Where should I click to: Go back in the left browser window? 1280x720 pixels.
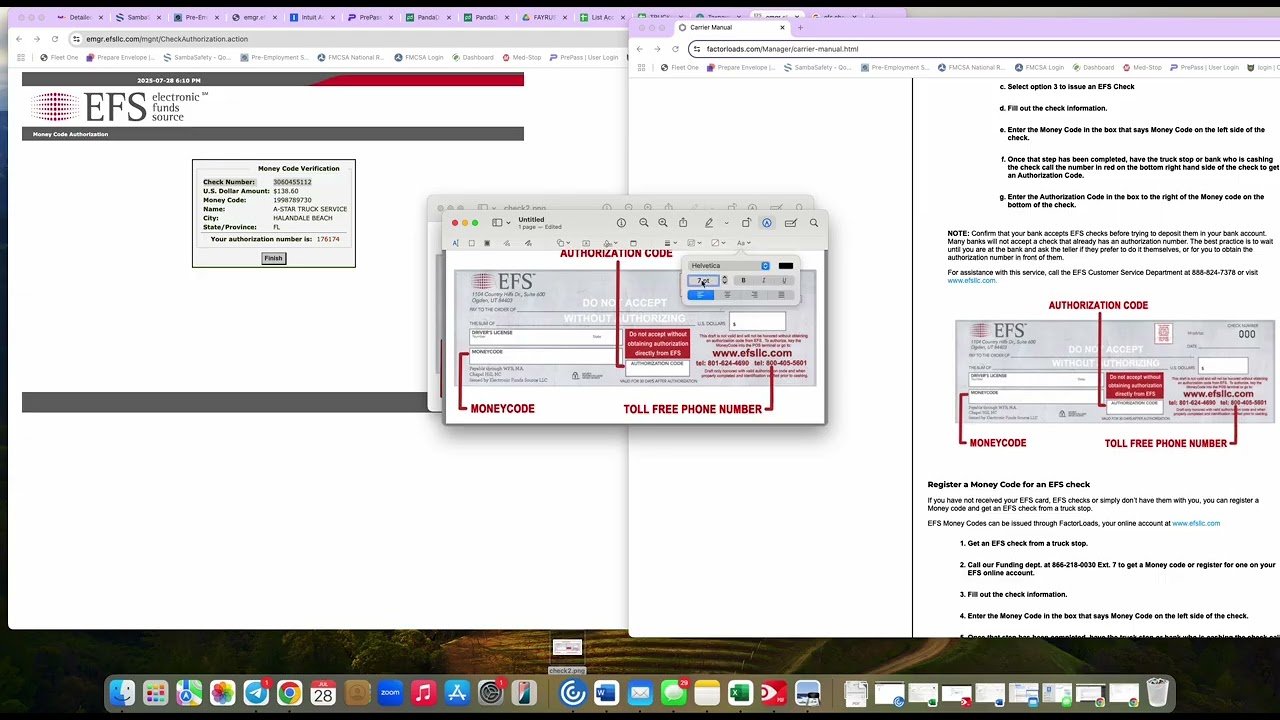(19, 39)
